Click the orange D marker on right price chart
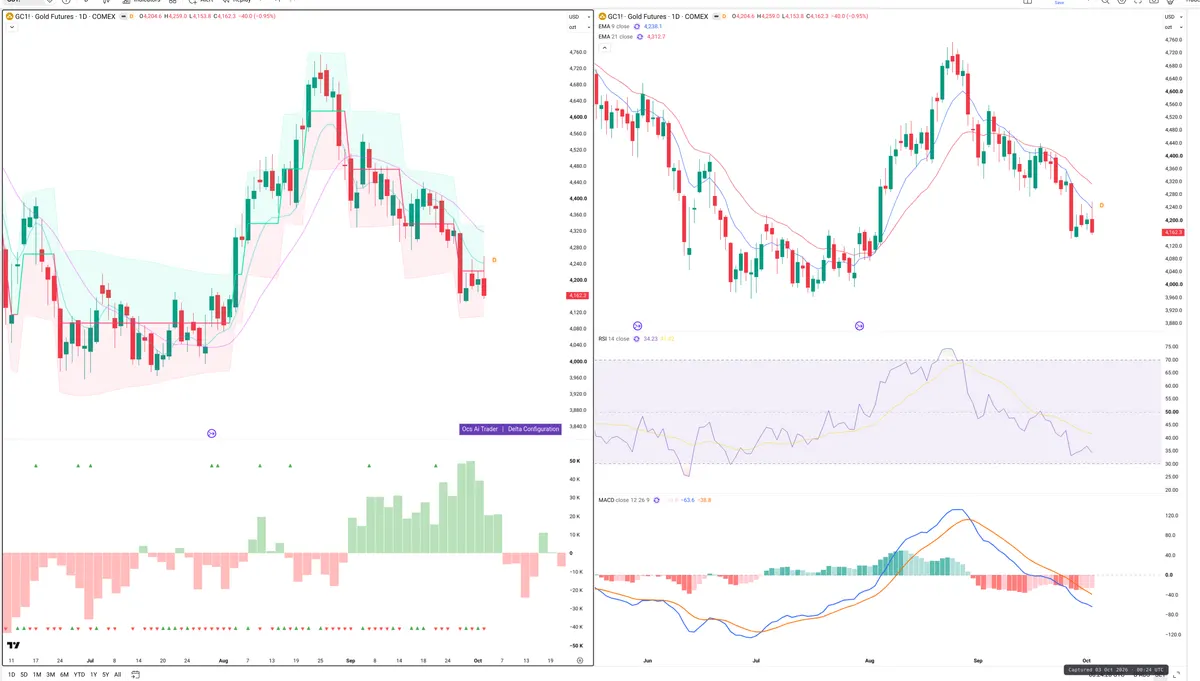 (x=1101, y=205)
